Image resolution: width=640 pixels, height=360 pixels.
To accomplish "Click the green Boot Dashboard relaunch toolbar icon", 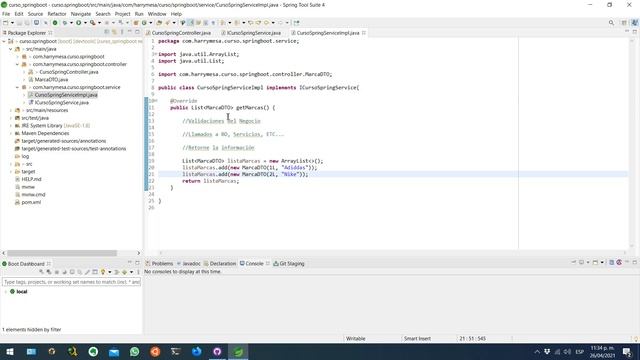I will click(55, 22).
